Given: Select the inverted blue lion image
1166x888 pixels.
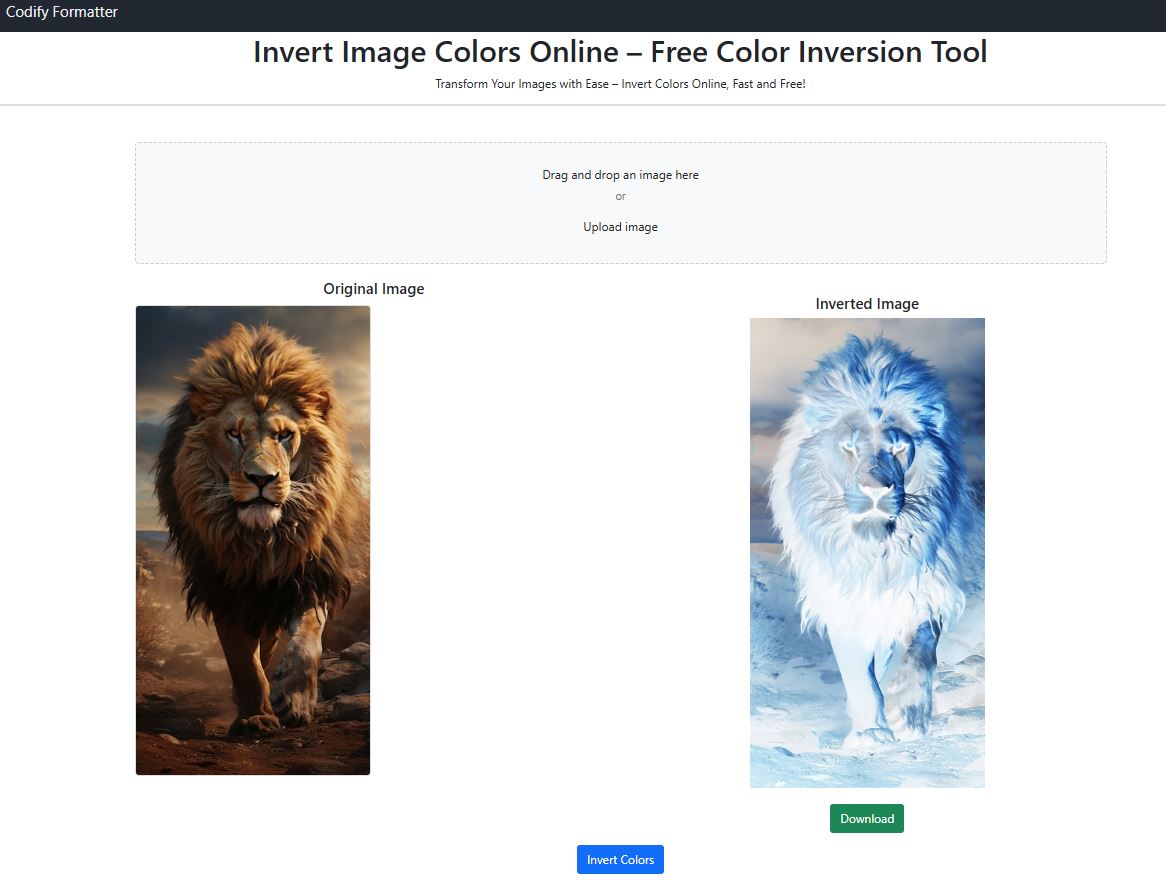Looking at the screenshot, I should click(x=867, y=553).
